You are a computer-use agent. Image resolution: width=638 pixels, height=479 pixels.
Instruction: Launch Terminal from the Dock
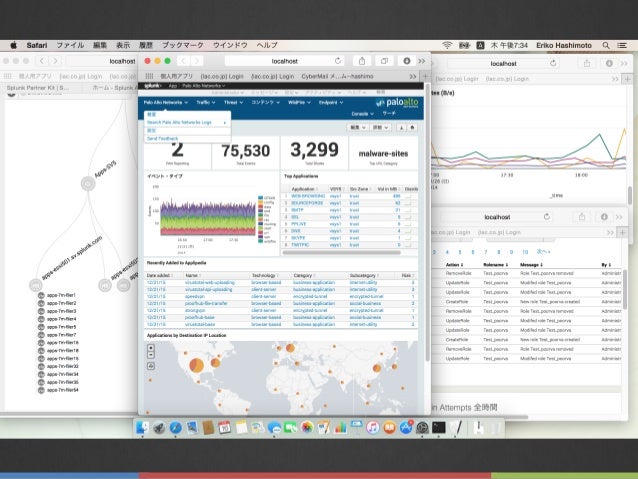coord(439,427)
